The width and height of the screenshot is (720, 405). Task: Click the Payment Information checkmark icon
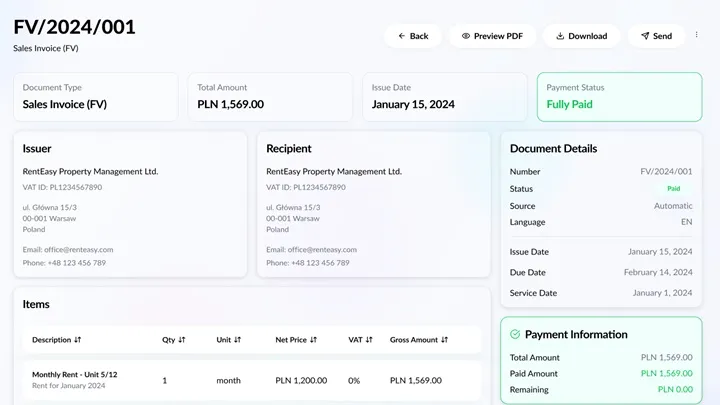tap(515, 335)
